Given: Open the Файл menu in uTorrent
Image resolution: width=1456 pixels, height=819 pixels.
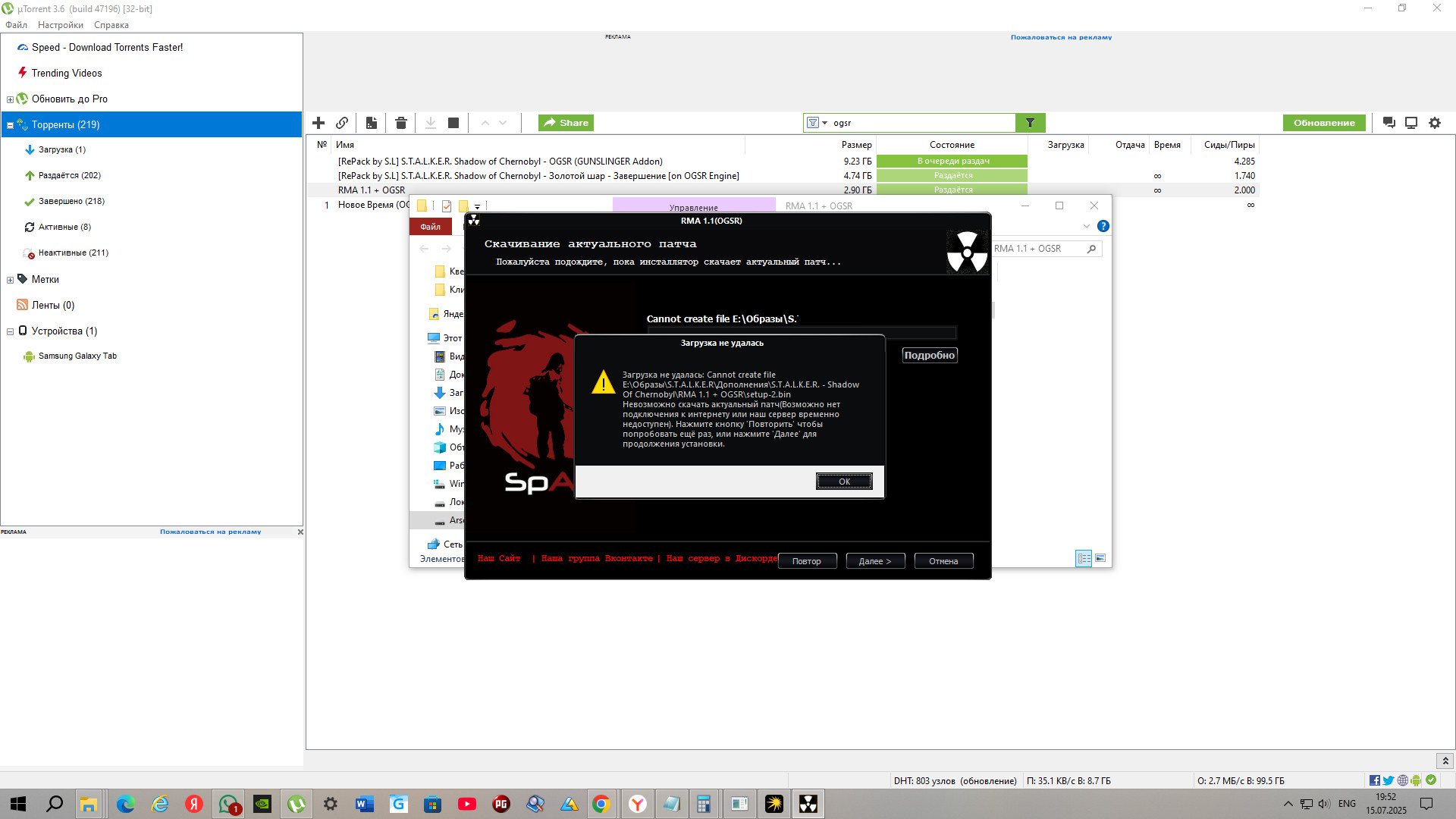Looking at the screenshot, I should tap(16, 25).
